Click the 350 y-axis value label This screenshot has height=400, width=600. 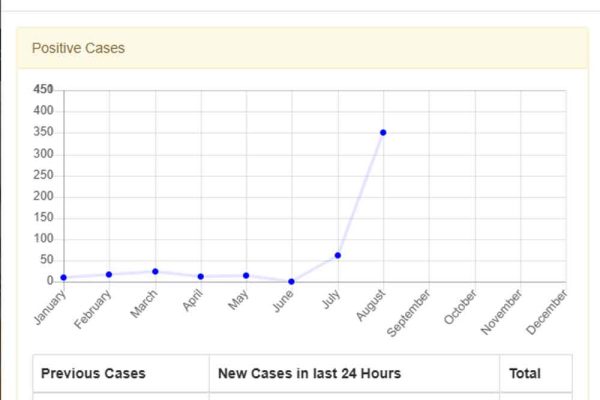[x=43, y=132]
